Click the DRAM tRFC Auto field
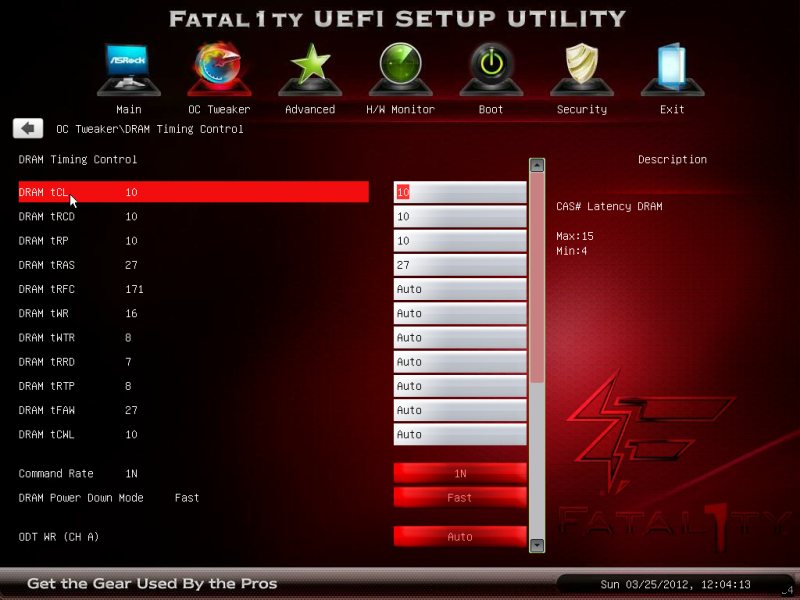 (x=460, y=289)
